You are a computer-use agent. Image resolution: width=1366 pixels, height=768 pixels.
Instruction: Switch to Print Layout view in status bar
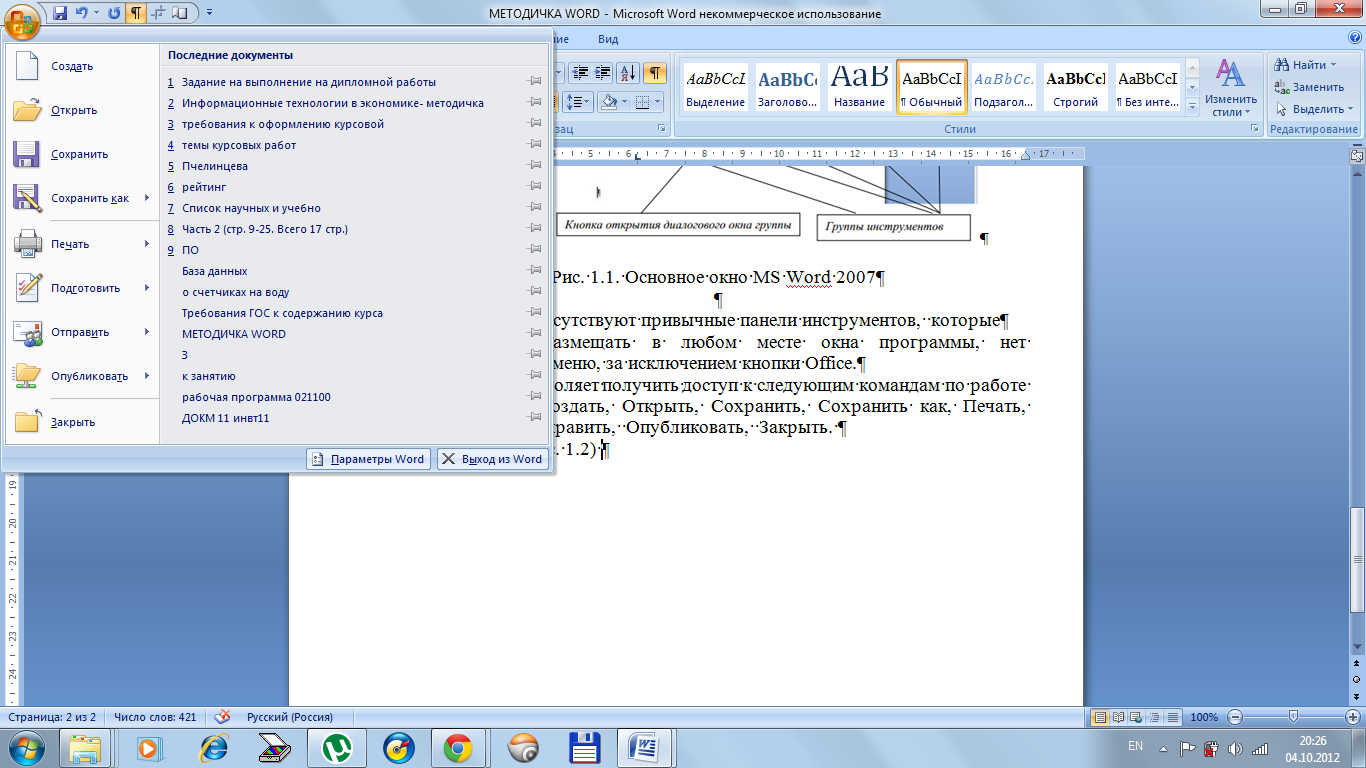click(x=1101, y=717)
